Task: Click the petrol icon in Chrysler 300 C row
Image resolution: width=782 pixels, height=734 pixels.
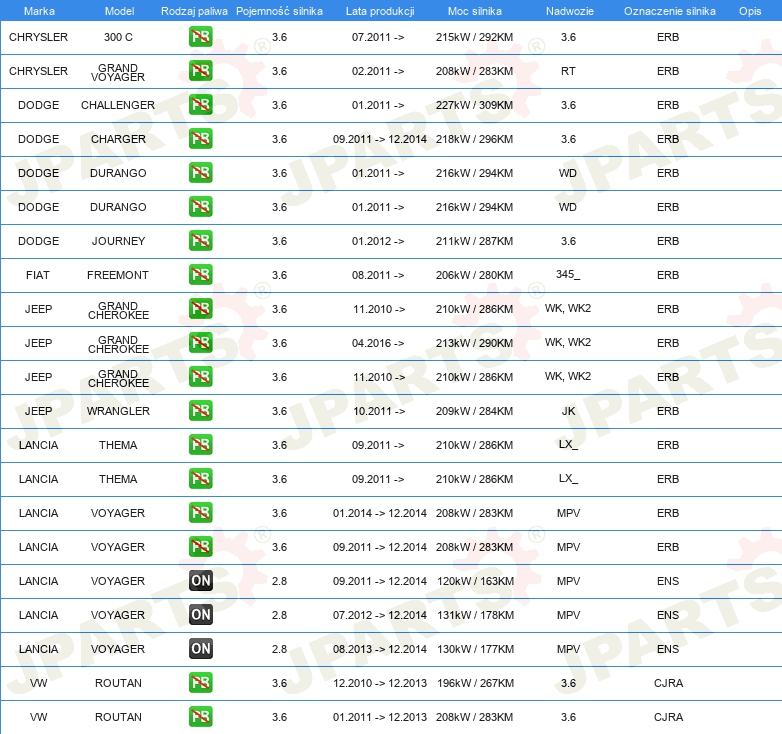Action: (x=200, y=37)
